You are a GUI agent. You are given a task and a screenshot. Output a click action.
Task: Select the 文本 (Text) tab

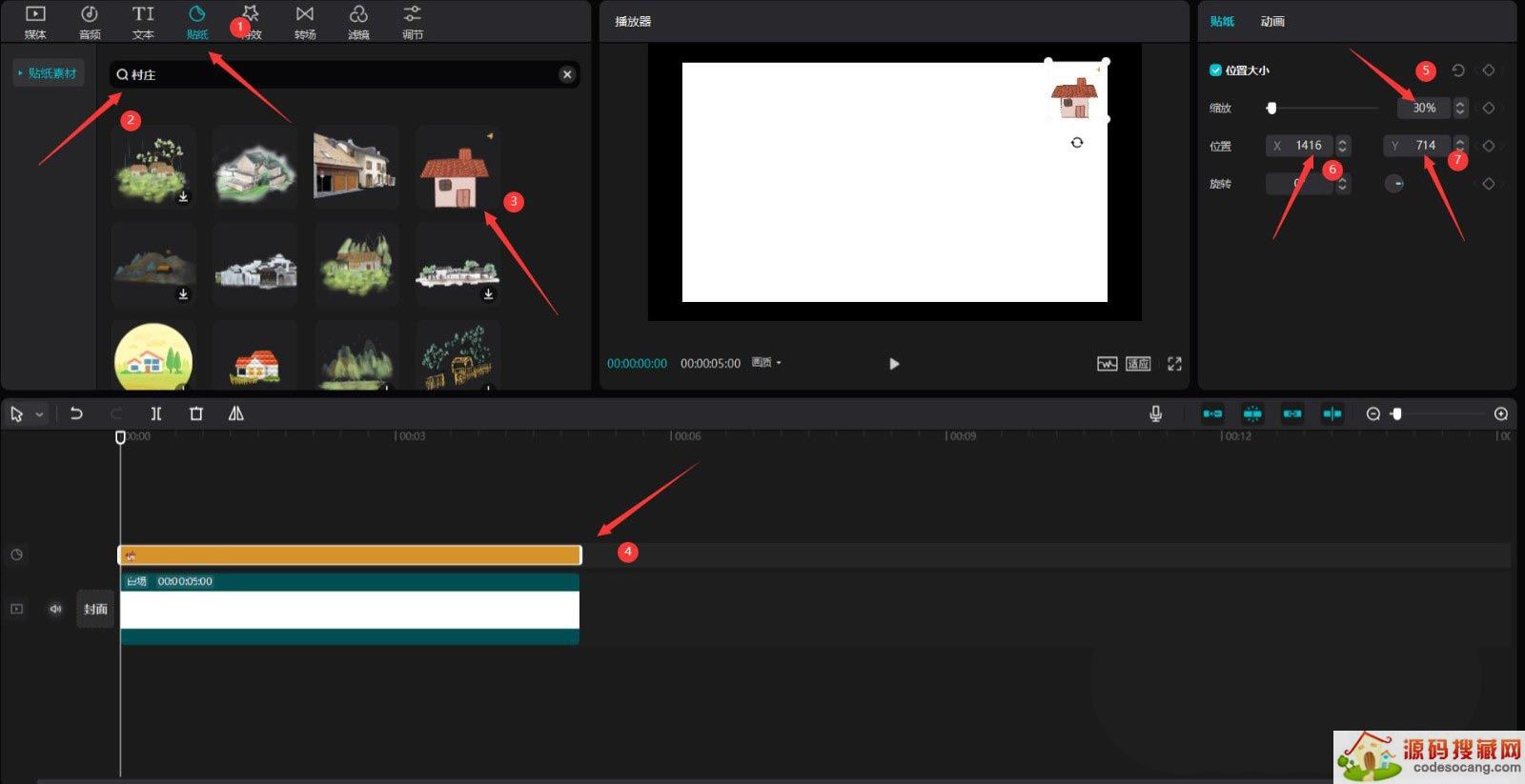pos(143,22)
